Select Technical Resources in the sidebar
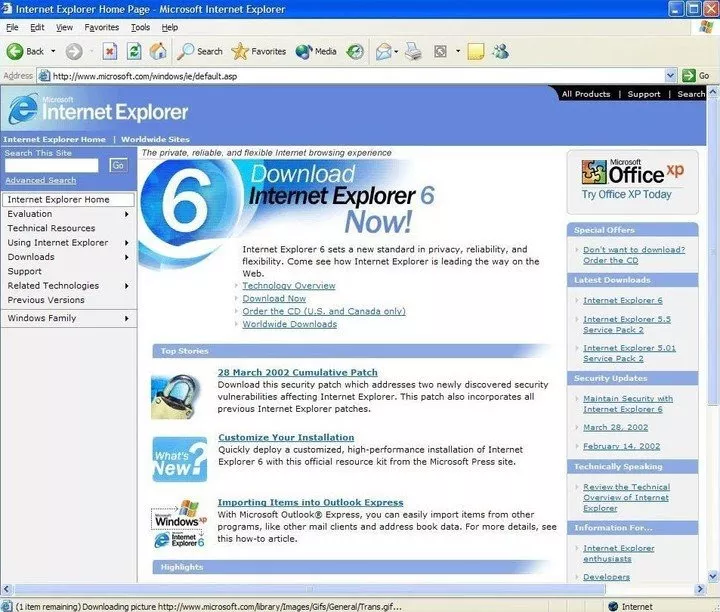 pos(51,228)
